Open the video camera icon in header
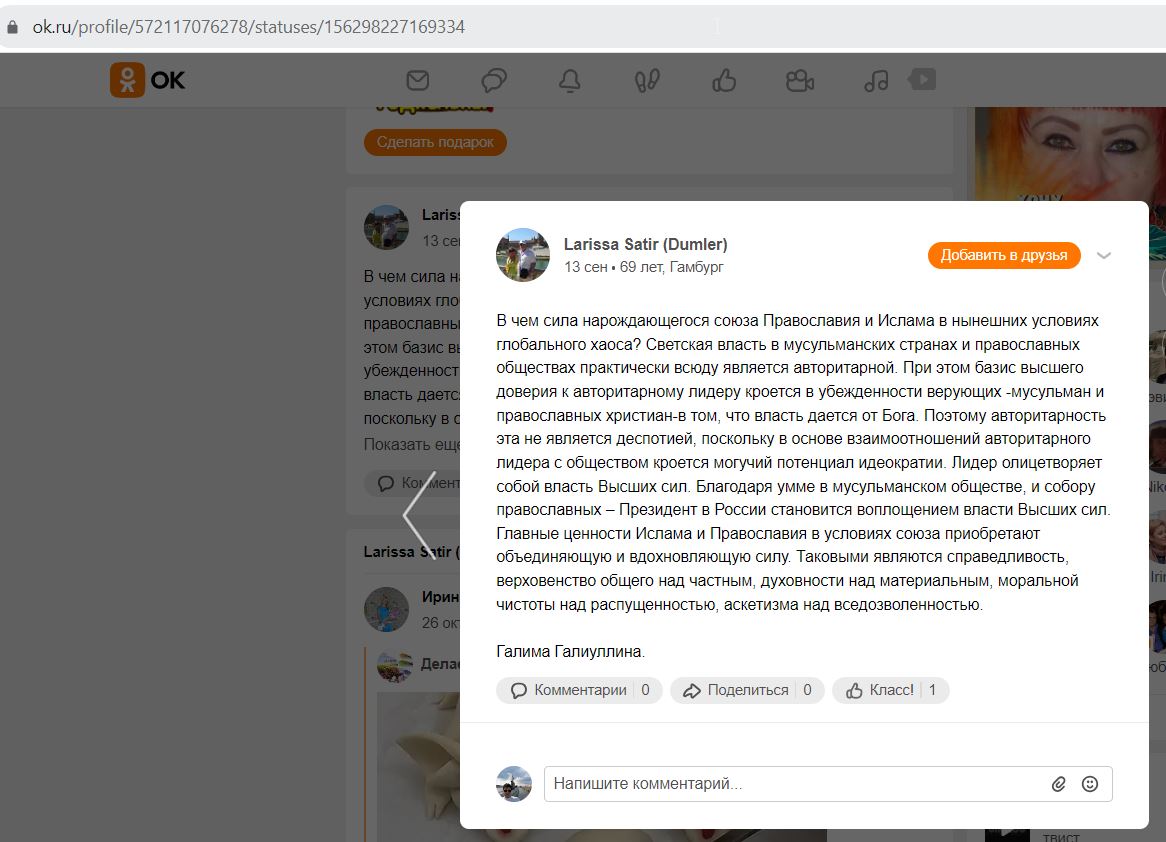Viewport: 1166px width, 842px height. 800,80
